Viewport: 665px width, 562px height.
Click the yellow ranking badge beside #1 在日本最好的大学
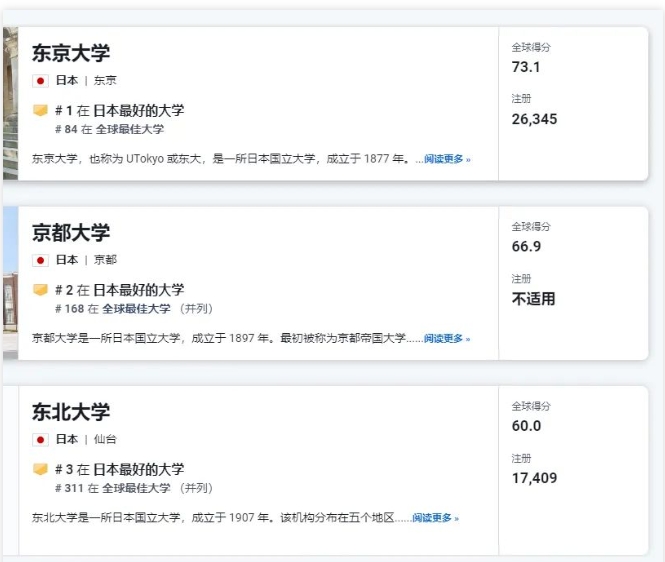click(40, 111)
